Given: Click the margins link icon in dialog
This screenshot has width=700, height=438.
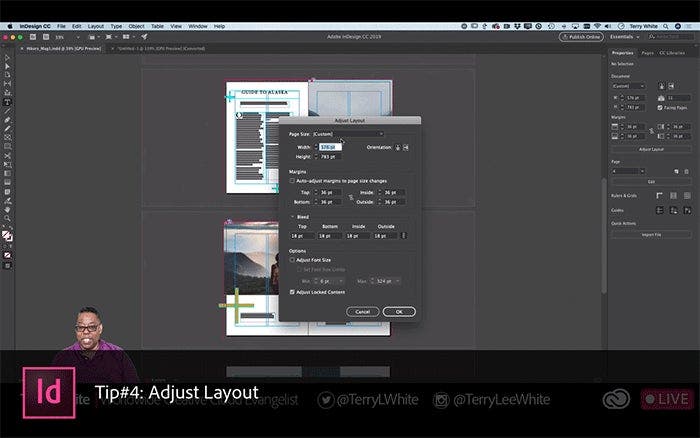Looking at the screenshot, I should point(351,198).
